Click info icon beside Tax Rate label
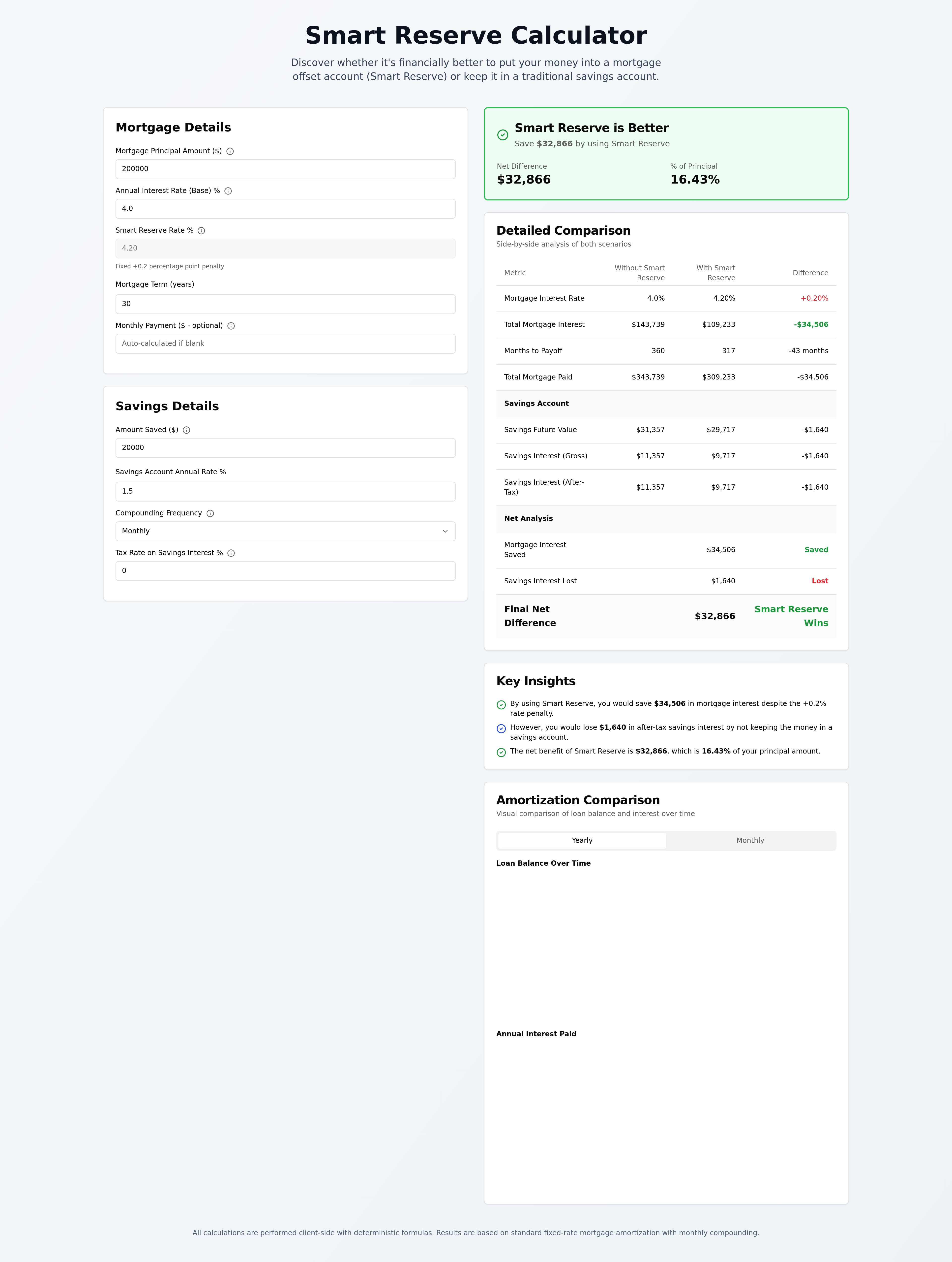952x1262 pixels. (x=231, y=553)
